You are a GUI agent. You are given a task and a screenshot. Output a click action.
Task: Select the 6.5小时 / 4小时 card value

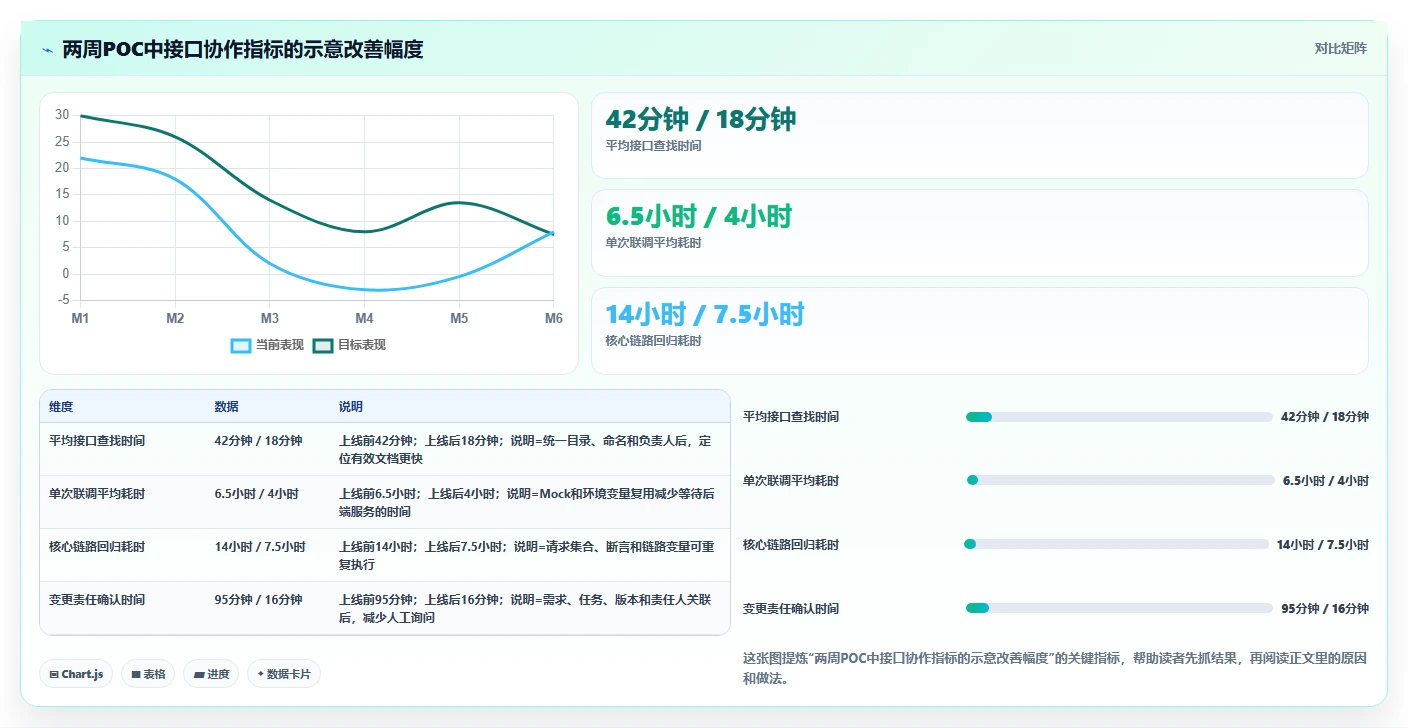tap(699, 216)
